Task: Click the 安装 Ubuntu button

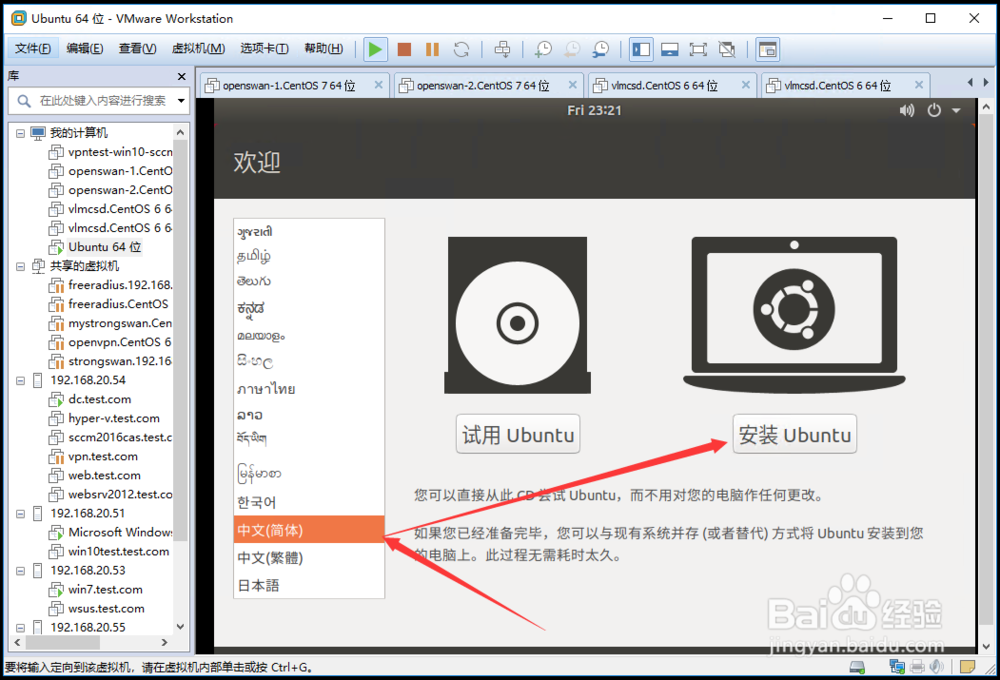Action: coord(795,434)
